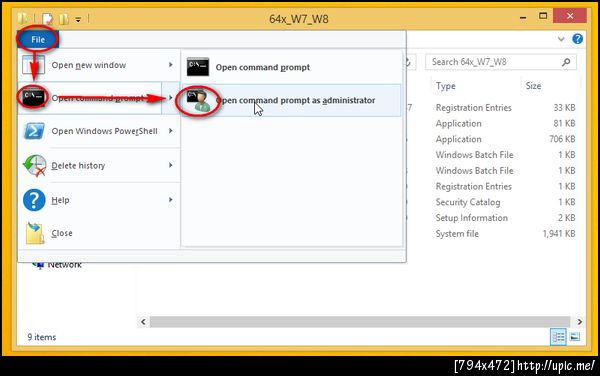Click the Security Catalog type cell
The image size is (600, 376).
[468, 202]
